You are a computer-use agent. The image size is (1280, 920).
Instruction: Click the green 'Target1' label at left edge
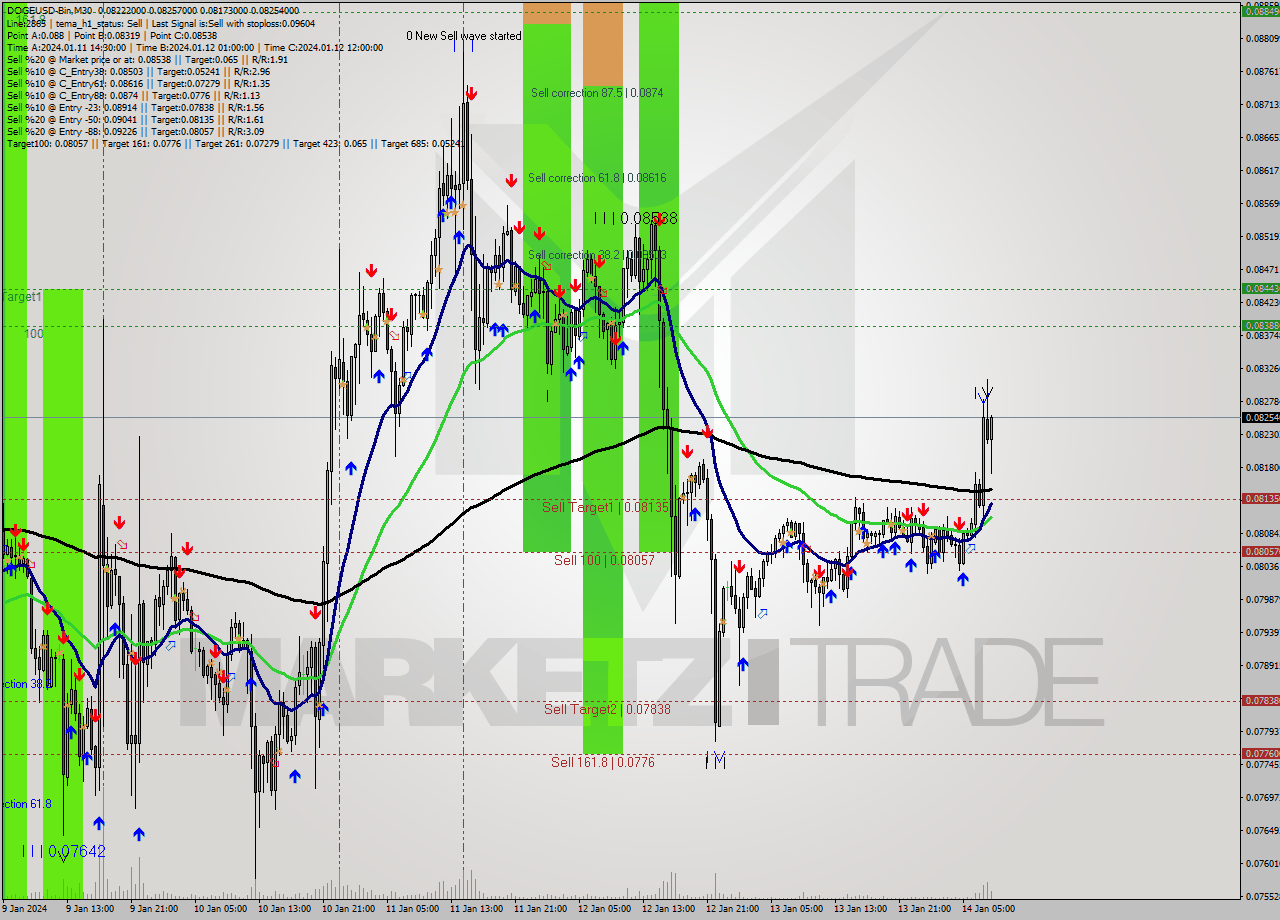pyautogui.click(x=21, y=297)
